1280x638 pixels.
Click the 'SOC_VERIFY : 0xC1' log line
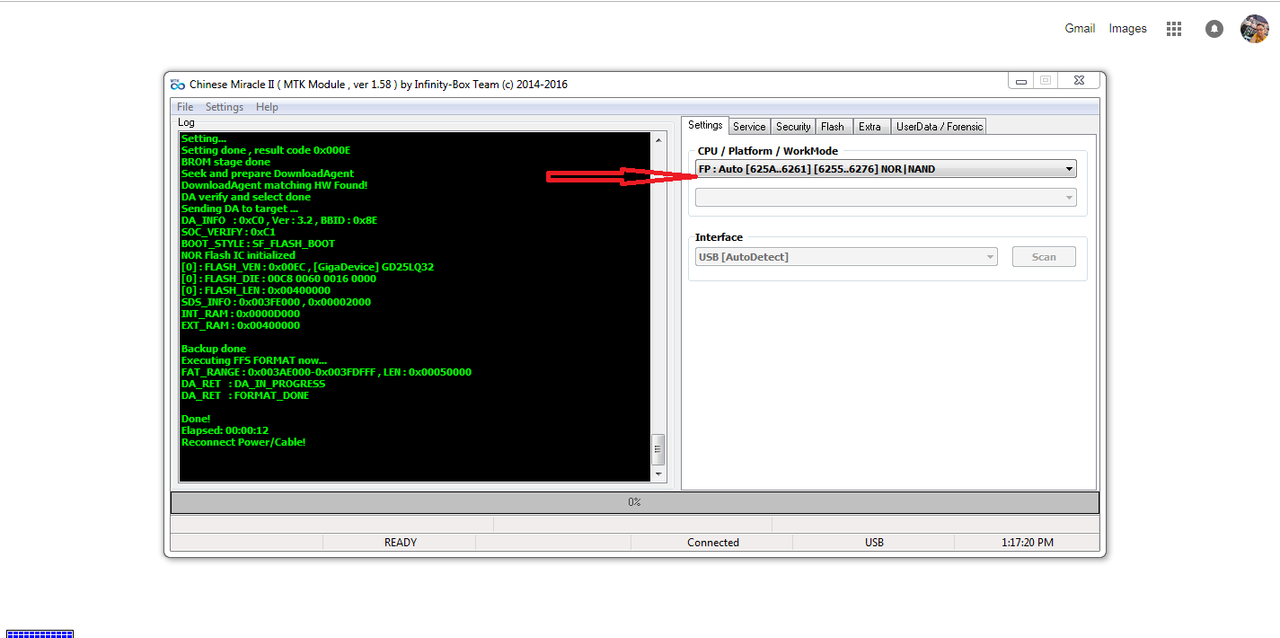point(228,232)
